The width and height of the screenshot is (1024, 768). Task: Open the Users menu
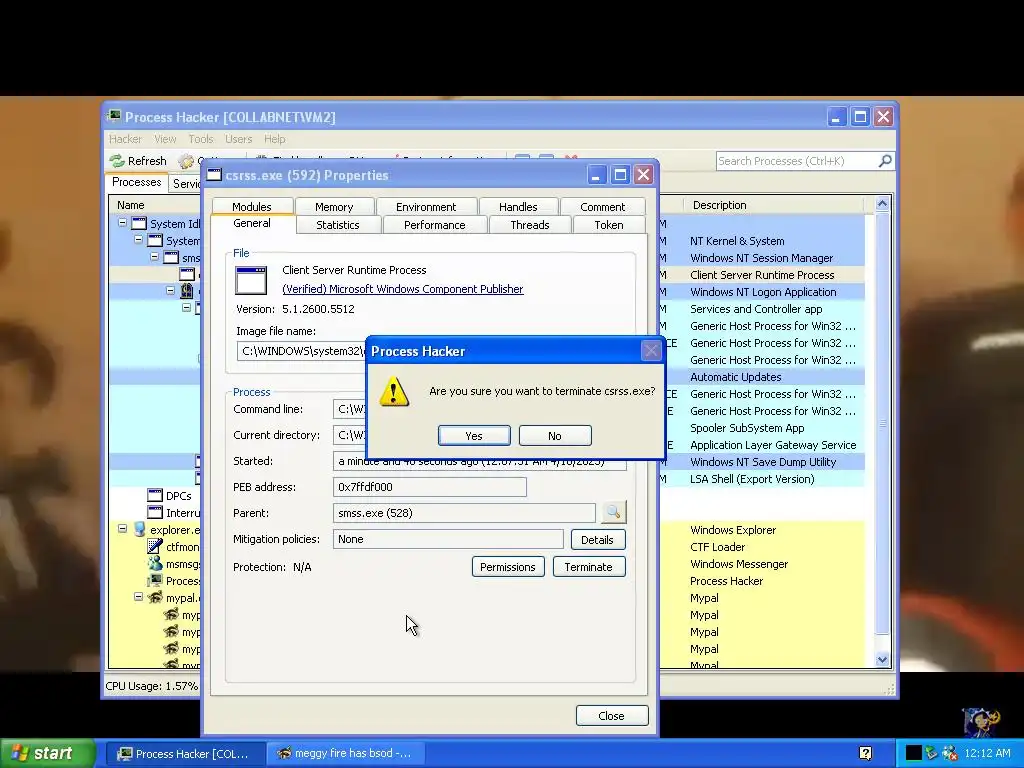click(x=238, y=139)
